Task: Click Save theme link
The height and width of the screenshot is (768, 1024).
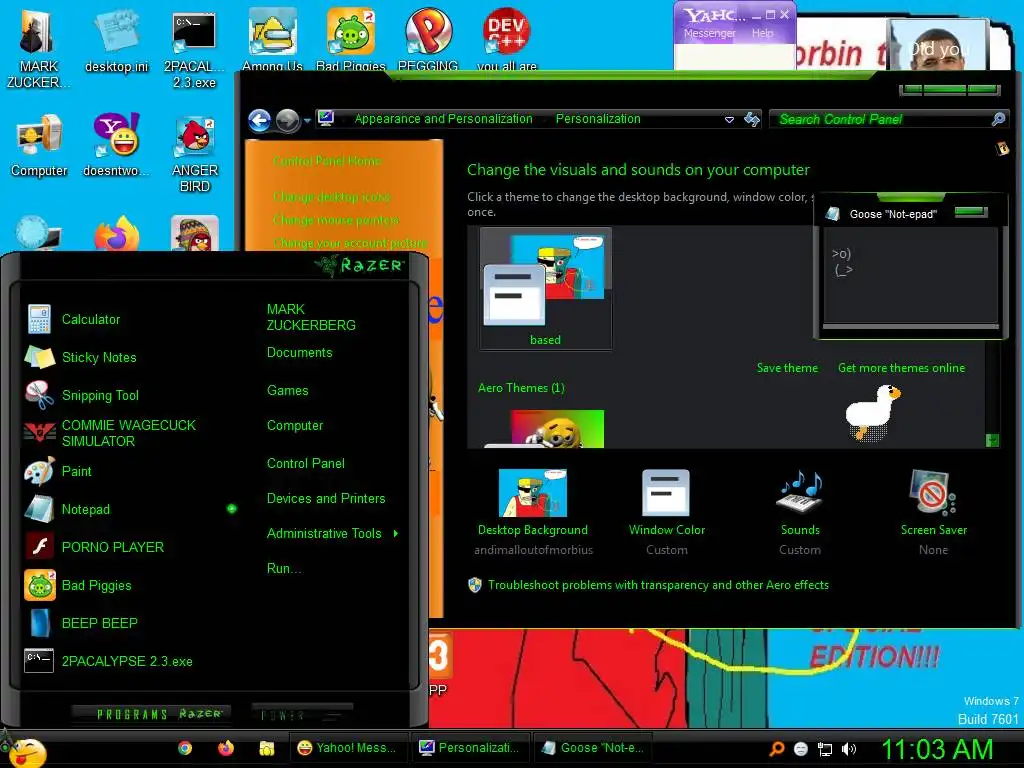Action: [x=787, y=368]
